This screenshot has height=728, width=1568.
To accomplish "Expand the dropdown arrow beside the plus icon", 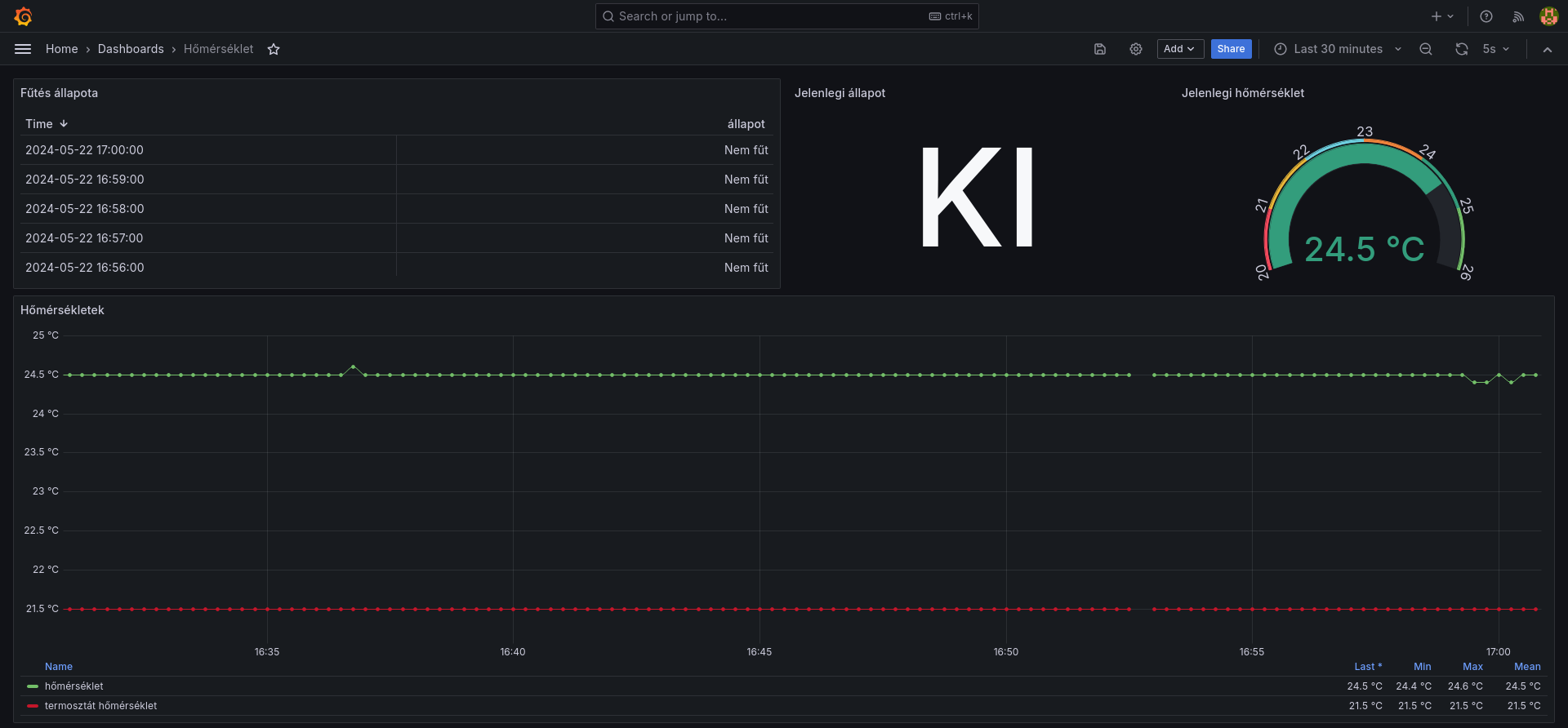I will pos(1450,16).
